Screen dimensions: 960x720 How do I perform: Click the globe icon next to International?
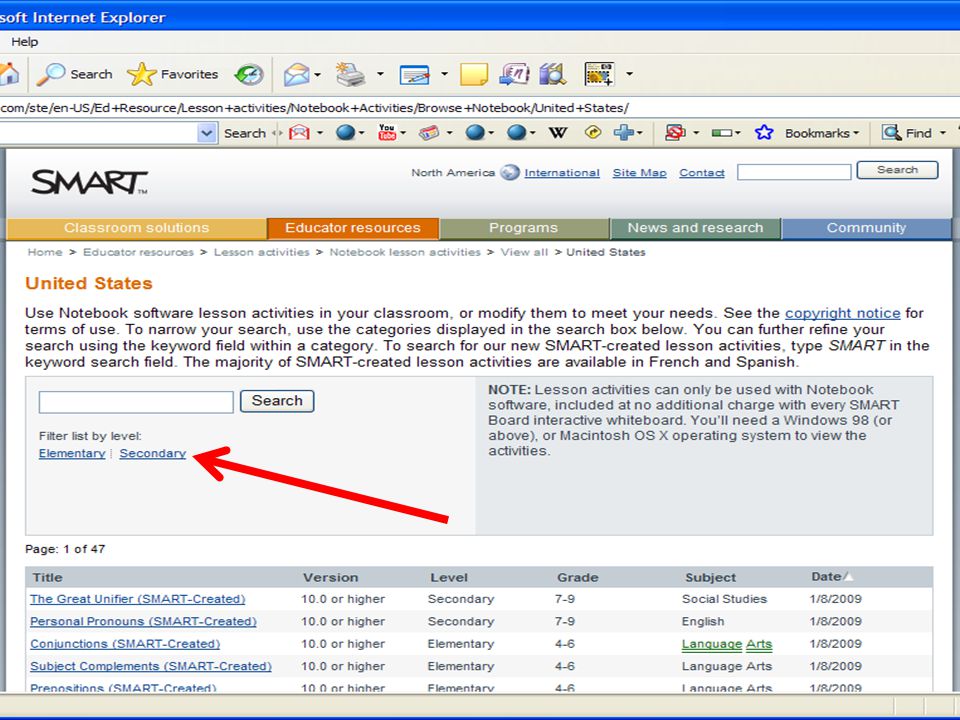(509, 173)
